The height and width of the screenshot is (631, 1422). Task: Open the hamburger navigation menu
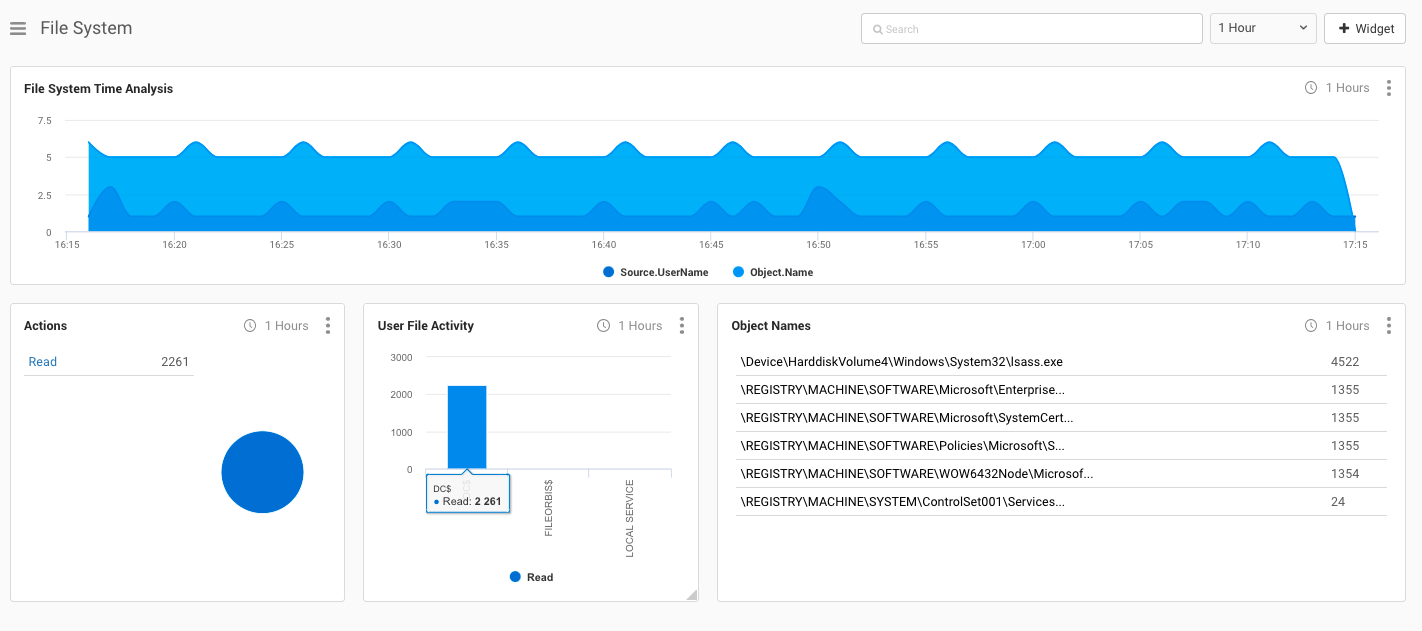(x=18, y=29)
